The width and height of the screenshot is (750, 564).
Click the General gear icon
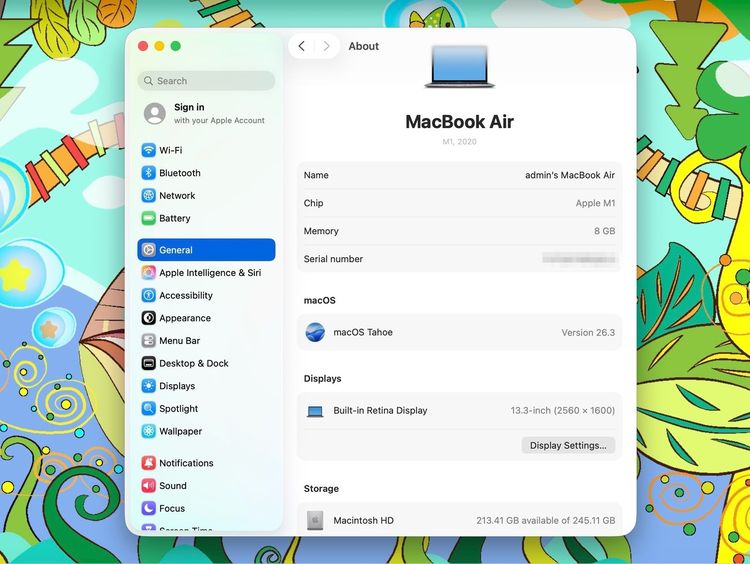point(149,250)
